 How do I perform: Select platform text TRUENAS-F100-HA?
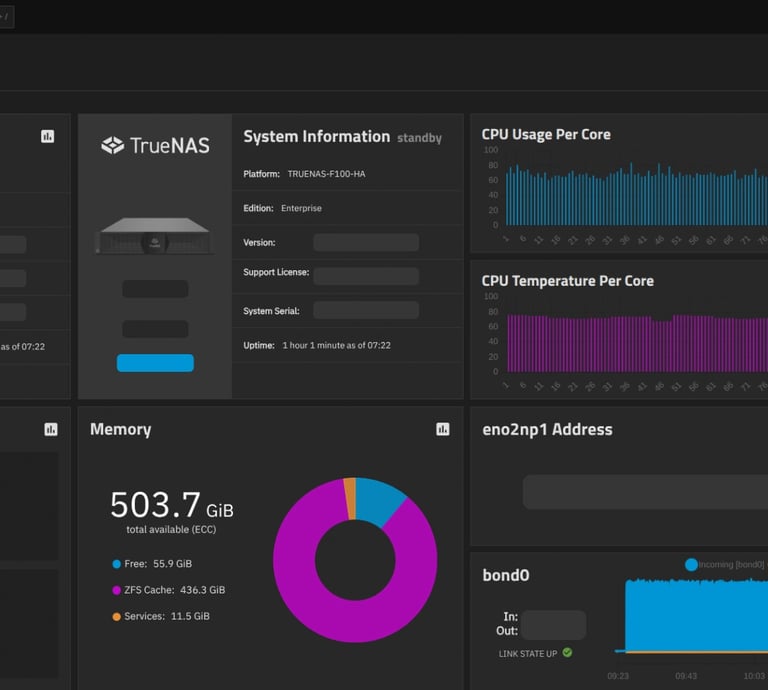(x=326, y=174)
